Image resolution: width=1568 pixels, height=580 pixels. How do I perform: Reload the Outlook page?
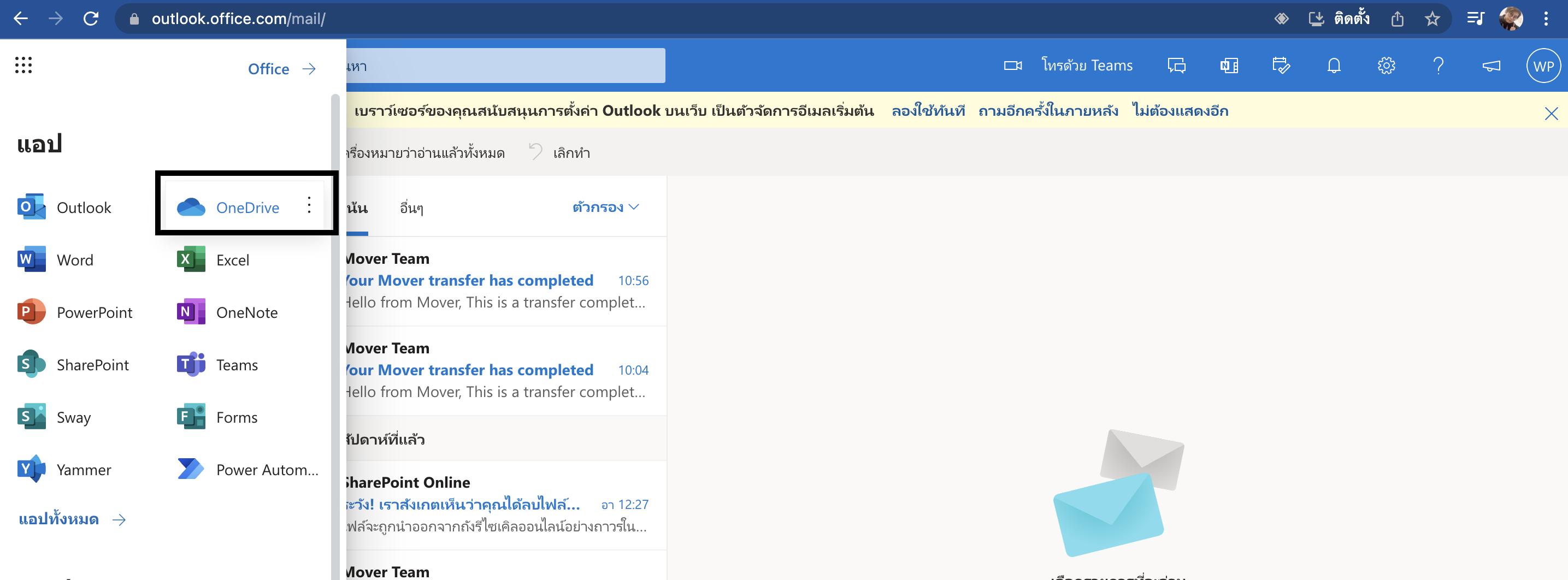point(91,19)
